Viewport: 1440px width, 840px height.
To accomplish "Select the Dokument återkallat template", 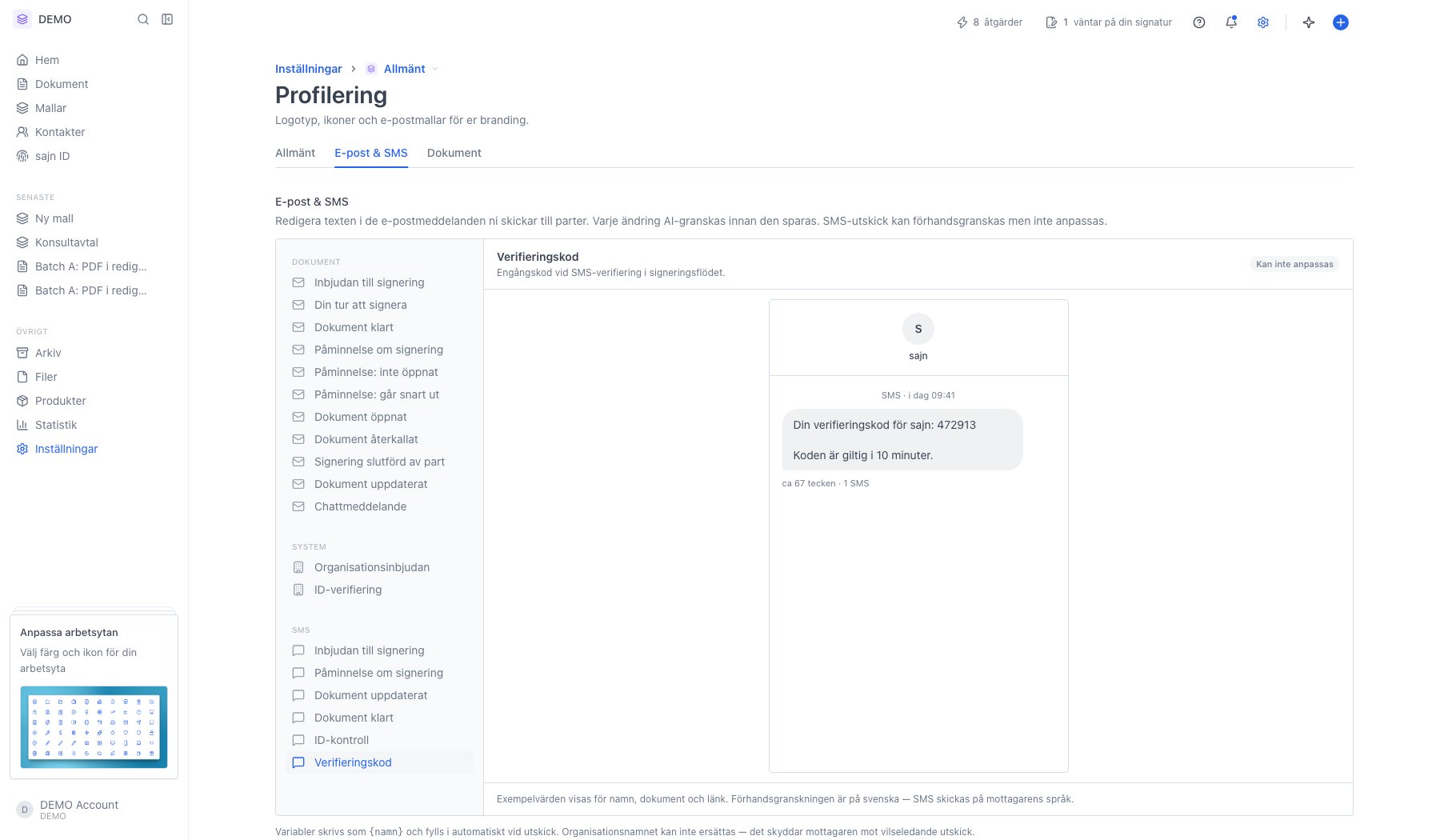I will [379, 439].
